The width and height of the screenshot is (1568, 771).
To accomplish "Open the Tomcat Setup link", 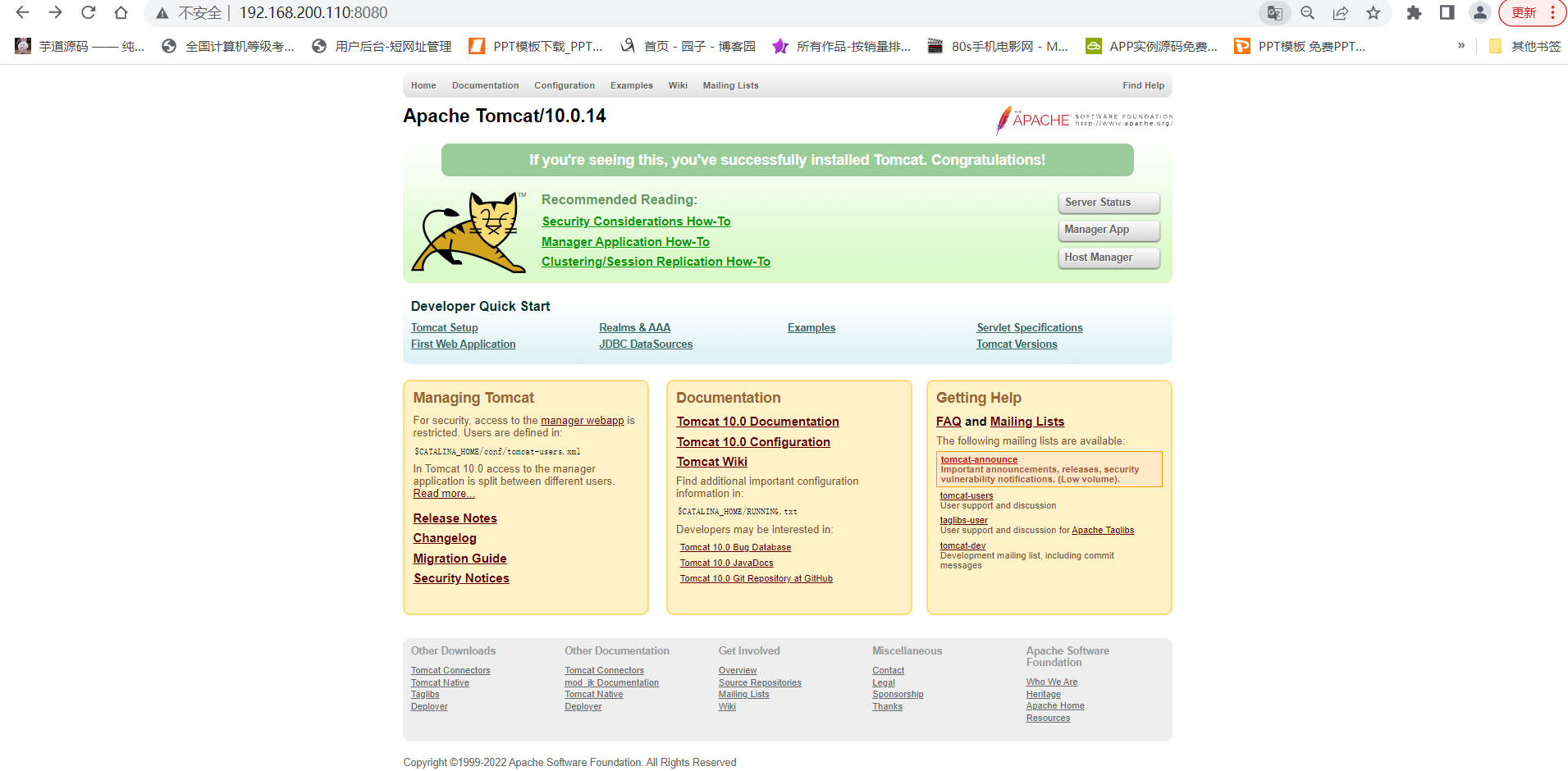I will click(x=444, y=328).
